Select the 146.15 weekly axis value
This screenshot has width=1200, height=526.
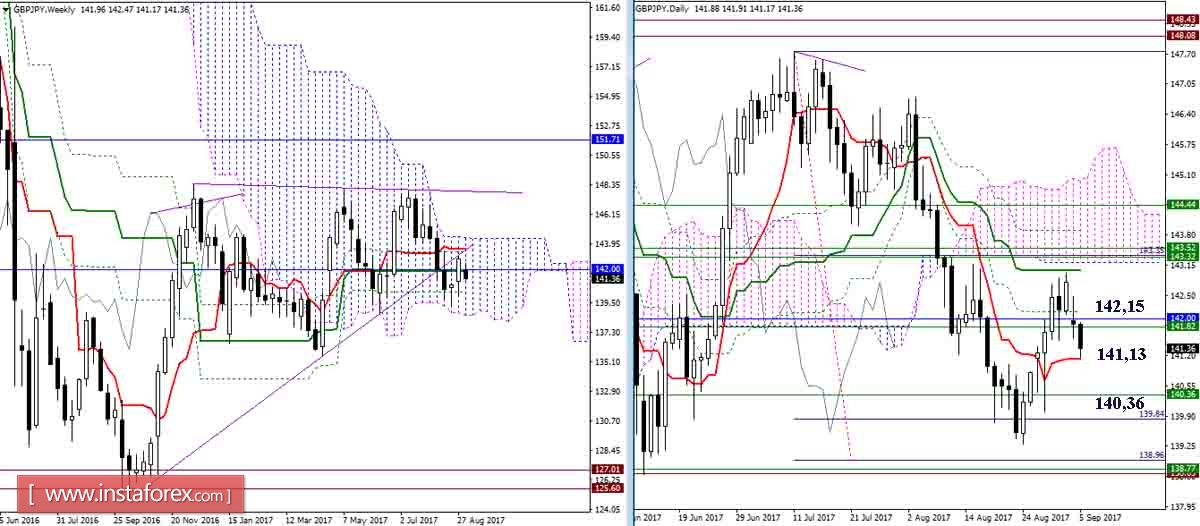[606, 214]
